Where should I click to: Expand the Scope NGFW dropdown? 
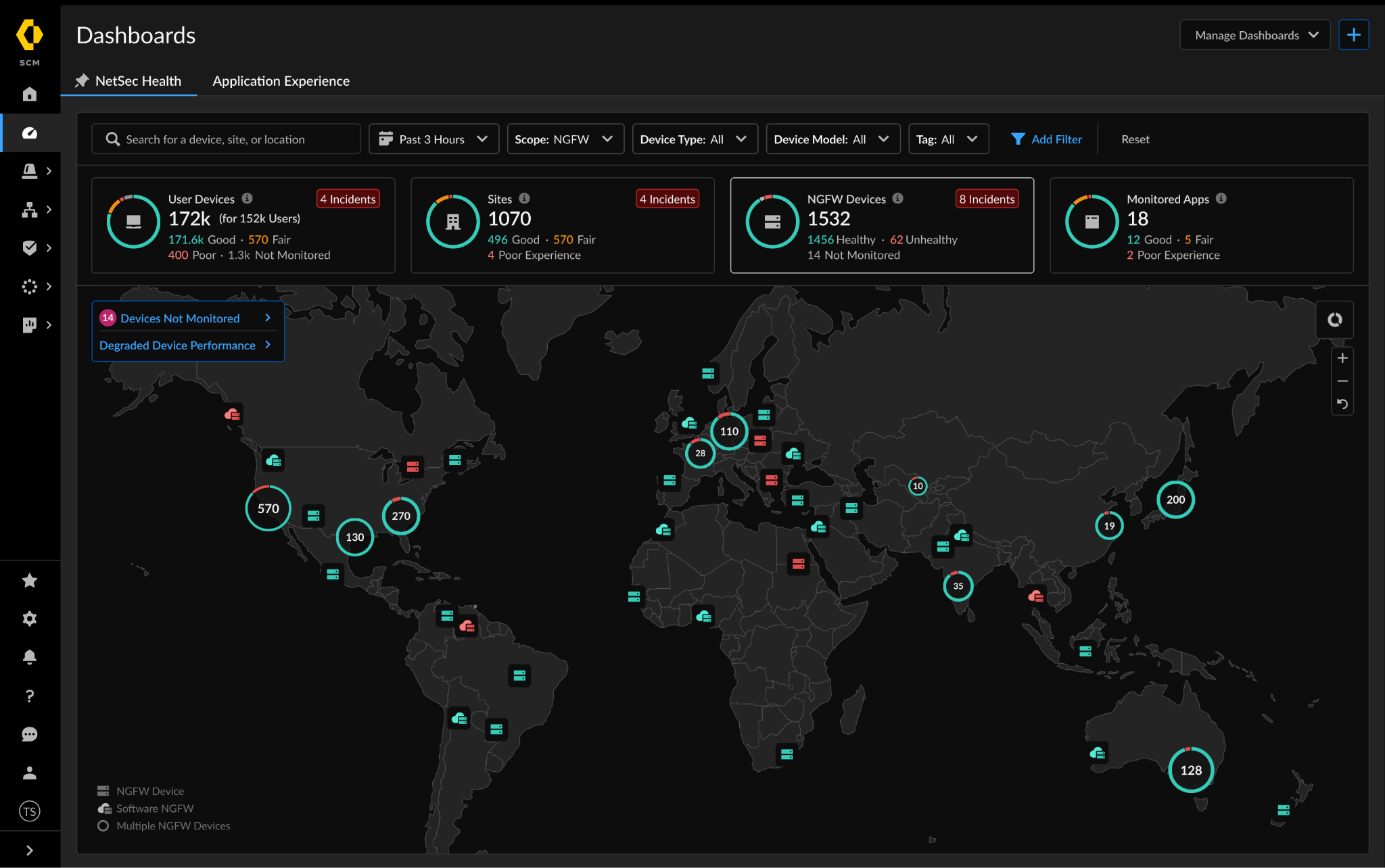pos(565,139)
